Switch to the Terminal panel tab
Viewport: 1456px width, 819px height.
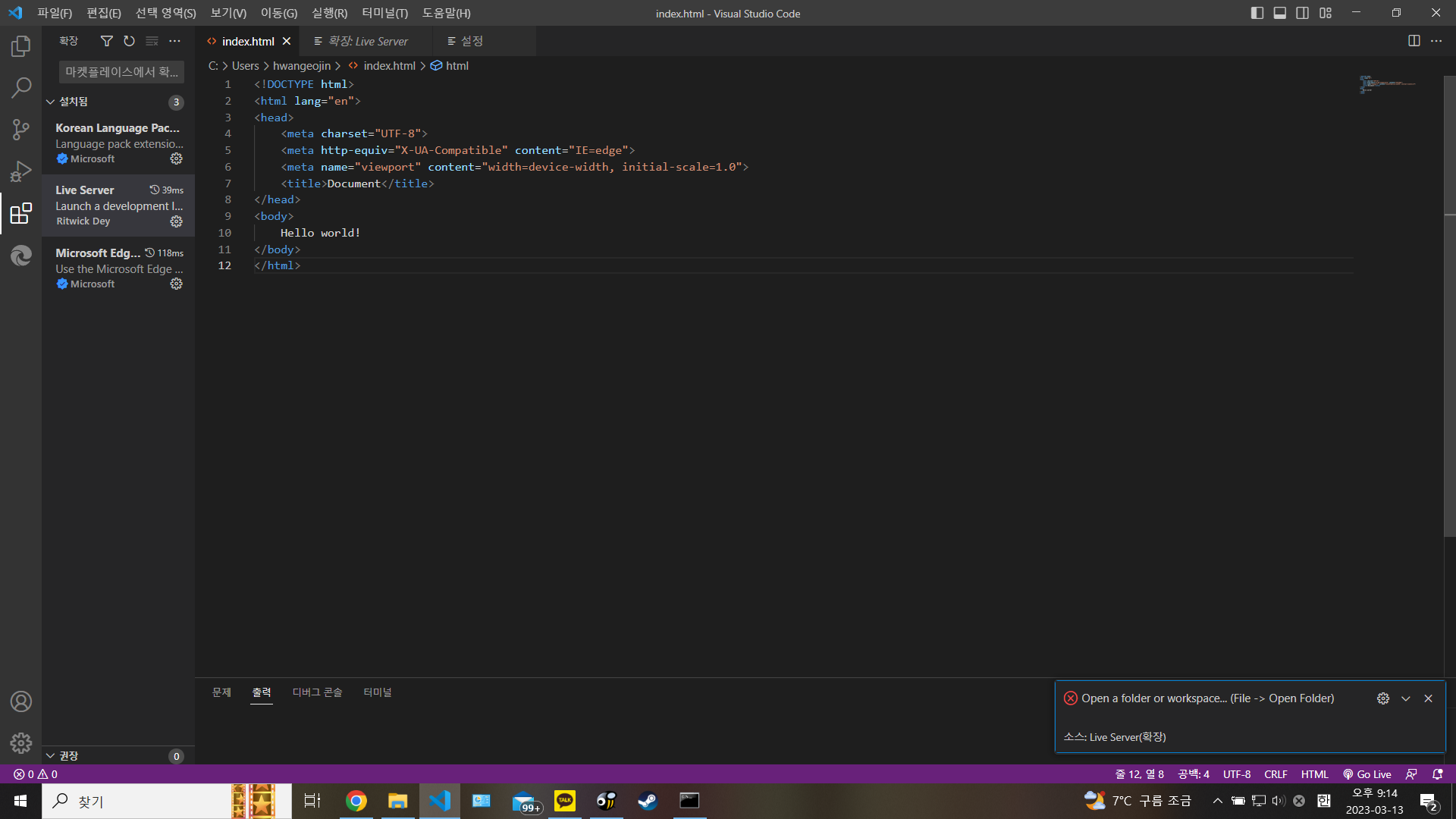point(377,692)
